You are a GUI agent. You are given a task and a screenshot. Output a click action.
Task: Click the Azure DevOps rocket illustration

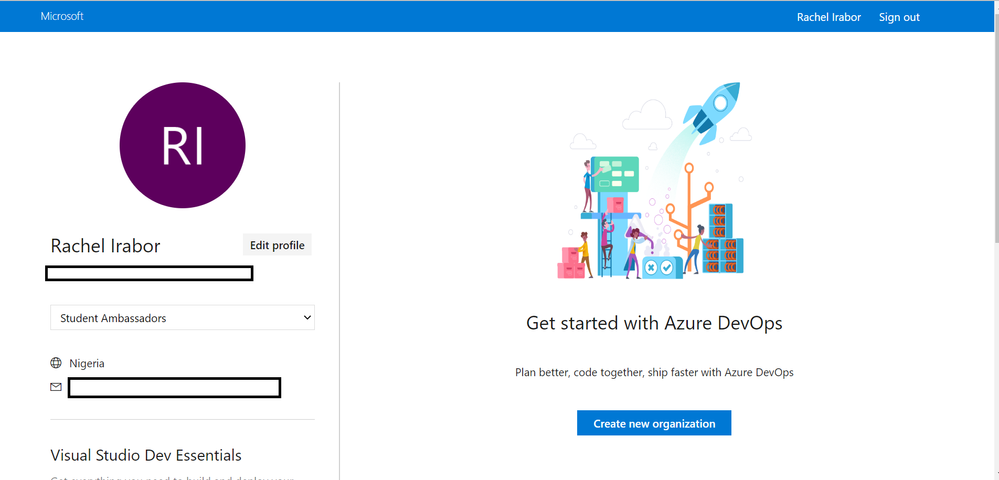pyautogui.click(x=654, y=181)
